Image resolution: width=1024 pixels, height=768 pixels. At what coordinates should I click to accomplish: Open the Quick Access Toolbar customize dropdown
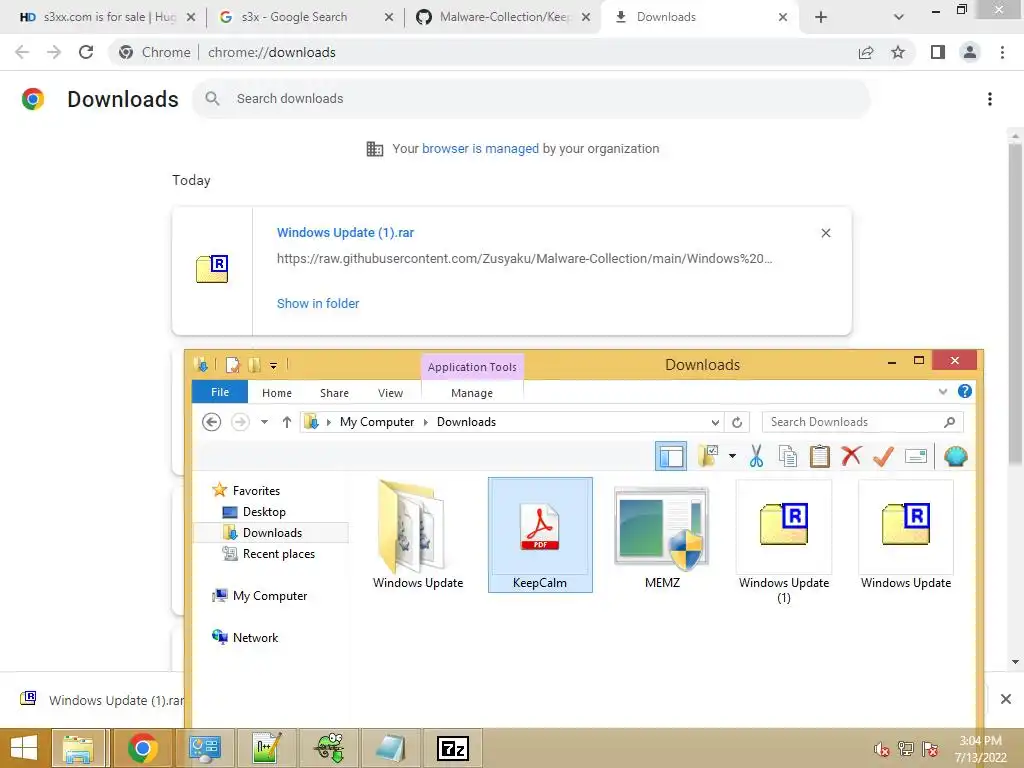[274, 366]
